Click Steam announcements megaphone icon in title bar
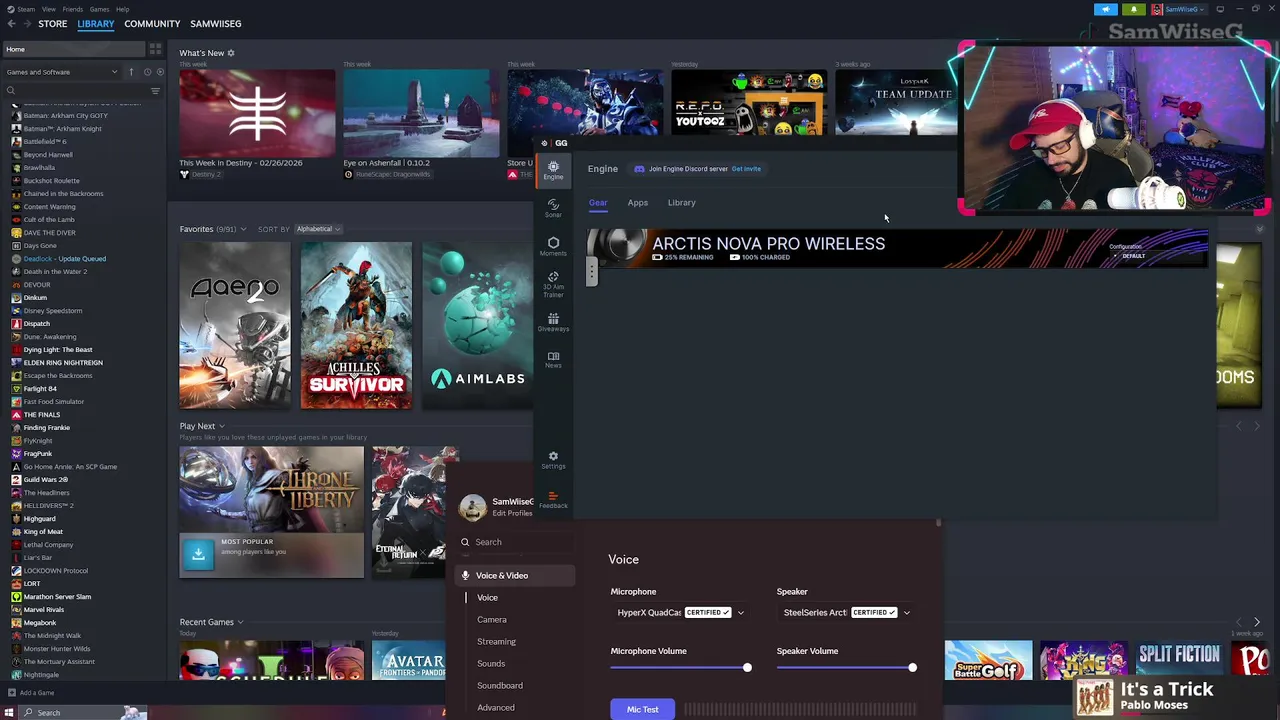The image size is (1280, 720). [1106, 9]
